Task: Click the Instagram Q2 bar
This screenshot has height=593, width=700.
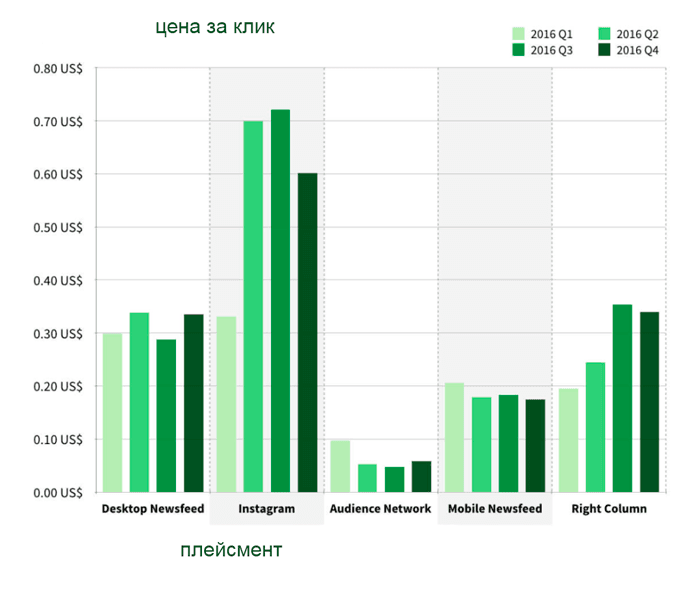Action: [x=253, y=306]
